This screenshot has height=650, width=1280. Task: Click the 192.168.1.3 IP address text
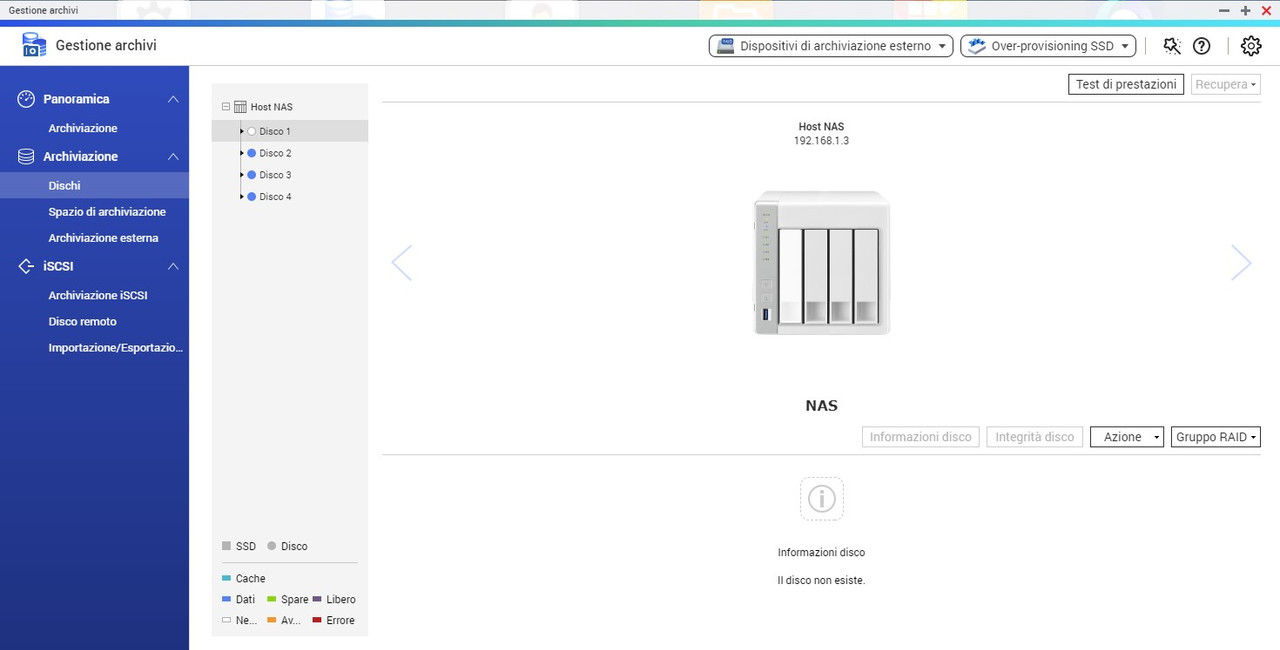(x=821, y=141)
